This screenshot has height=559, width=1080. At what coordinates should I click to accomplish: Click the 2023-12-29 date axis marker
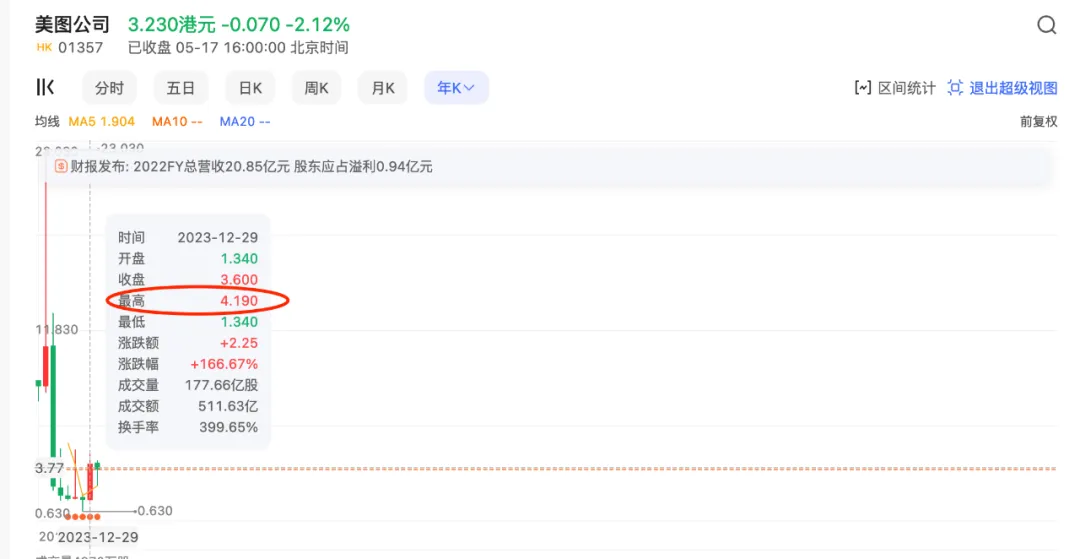coord(98,538)
